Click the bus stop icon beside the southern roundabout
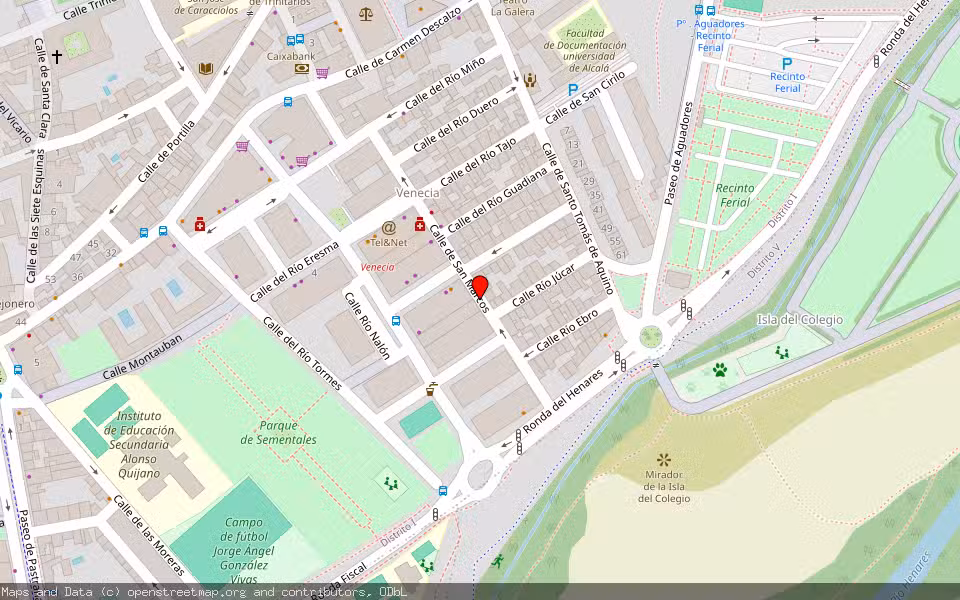The width and height of the screenshot is (960, 600). (x=443, y=490)
